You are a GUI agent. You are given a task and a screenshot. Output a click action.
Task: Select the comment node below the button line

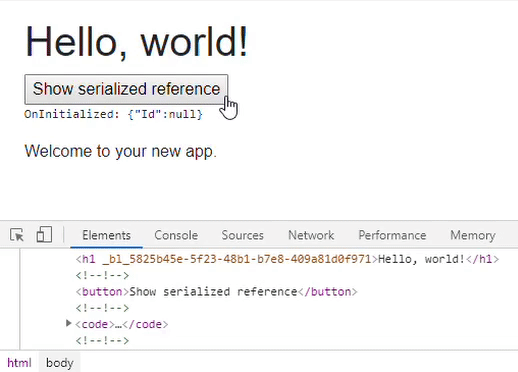(x=102, y=308)
